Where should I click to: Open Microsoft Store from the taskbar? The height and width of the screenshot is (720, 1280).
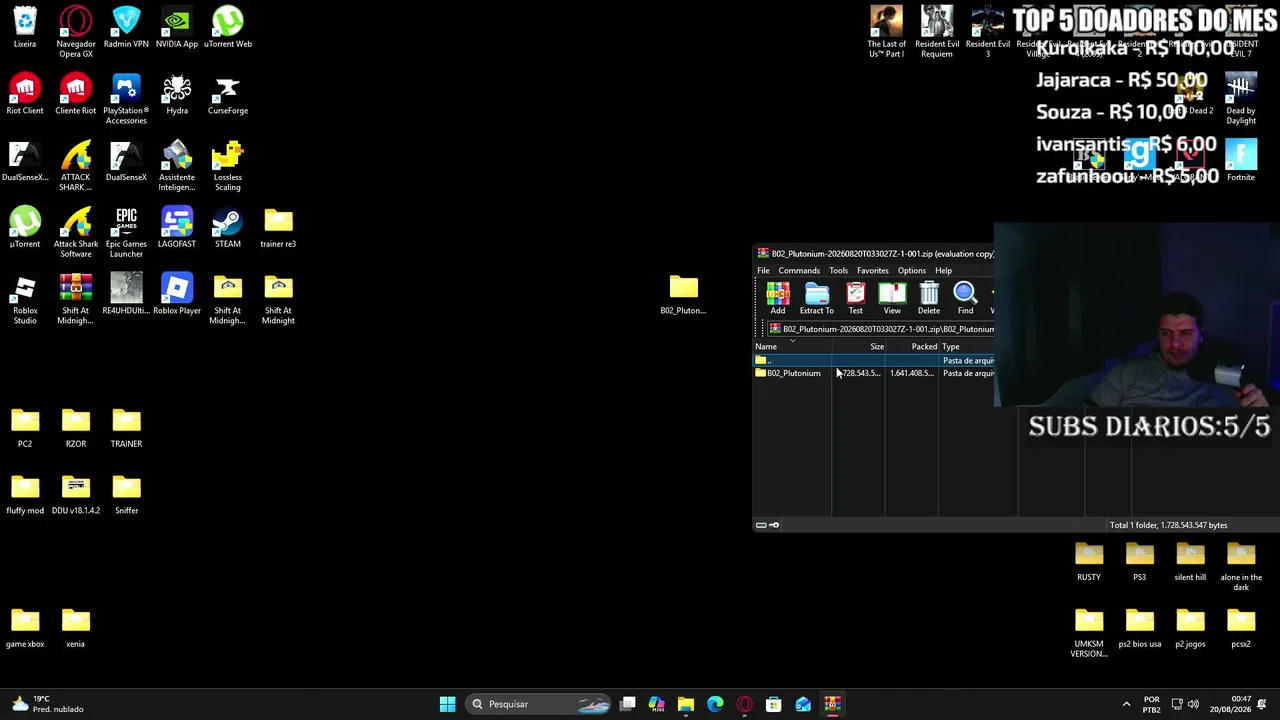(x=773, y=704)
